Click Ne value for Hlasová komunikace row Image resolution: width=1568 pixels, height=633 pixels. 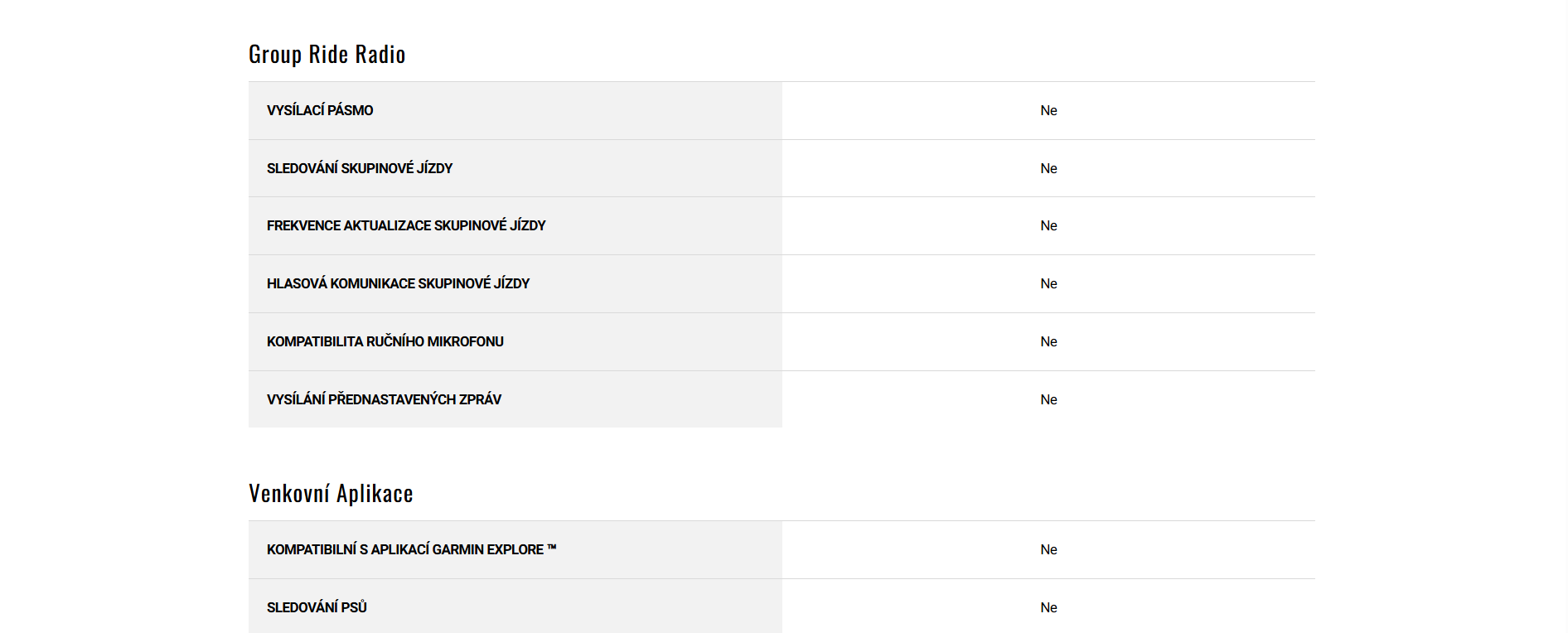pyautogui.click(x=1048, y=283)
